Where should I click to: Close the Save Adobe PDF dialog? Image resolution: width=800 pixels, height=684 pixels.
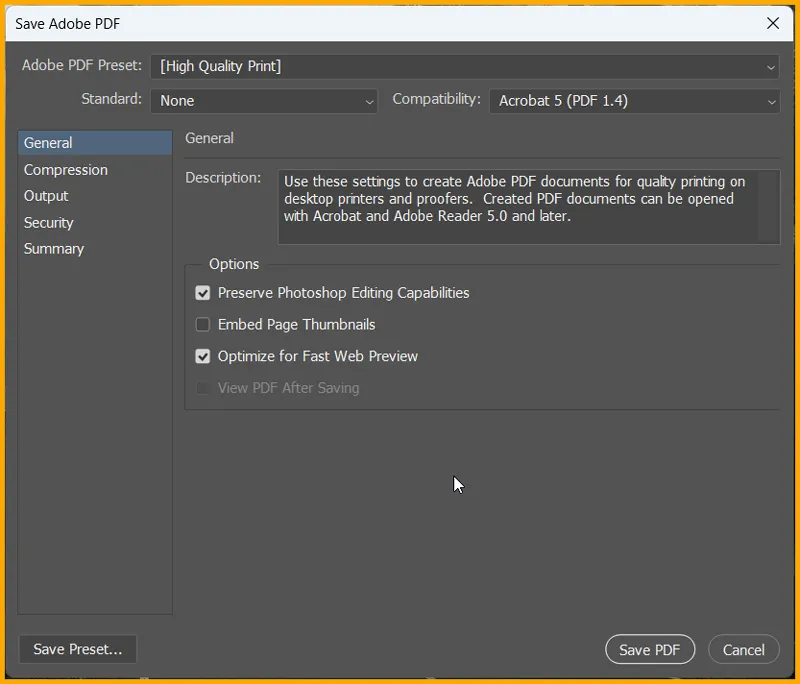coord(773,23)
